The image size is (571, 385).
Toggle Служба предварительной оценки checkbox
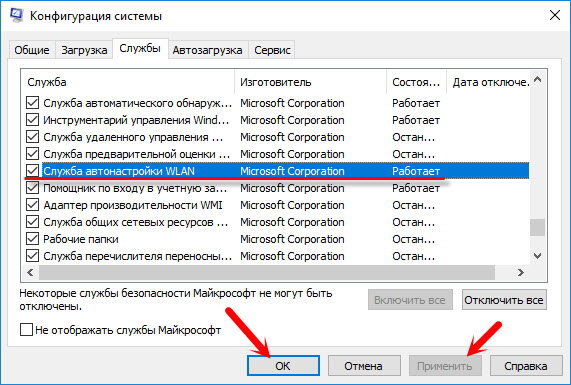coord(32,154)
